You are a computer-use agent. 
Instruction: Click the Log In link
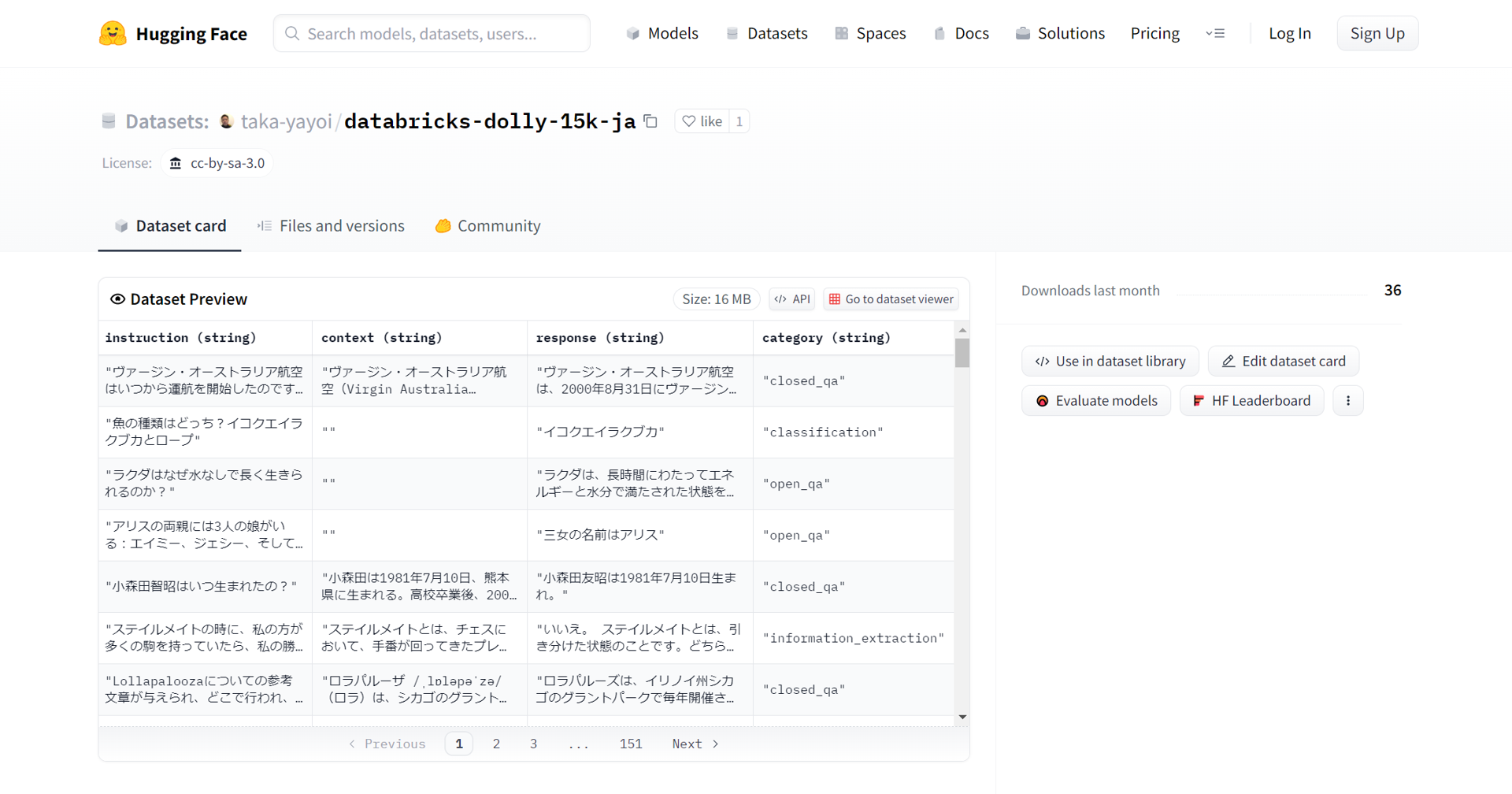(1290, 33)
